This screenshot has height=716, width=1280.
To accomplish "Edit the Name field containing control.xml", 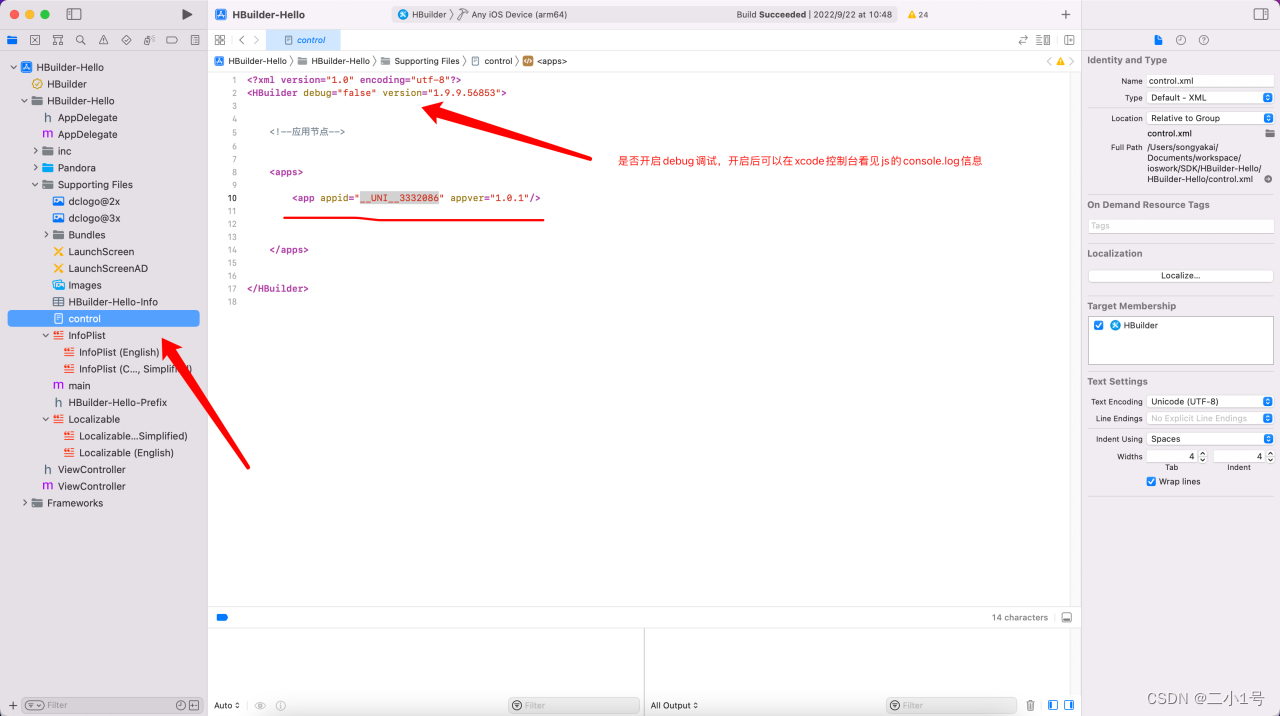I will pyautogui.click(x=1210, y=81).
